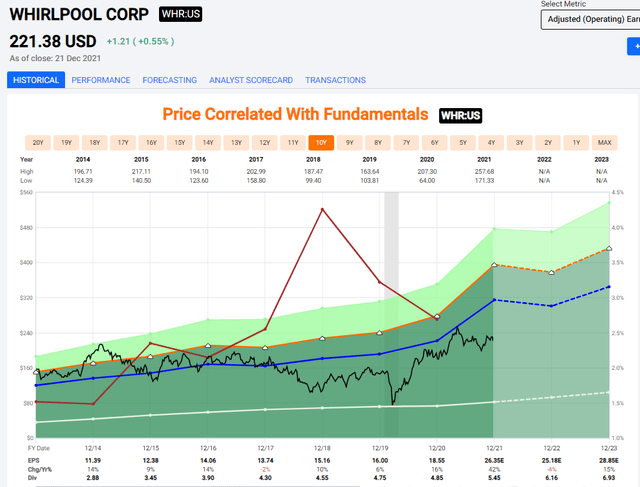Click the 12/20 orange triangle marker
Screen dimensions: 640x487
437,316
